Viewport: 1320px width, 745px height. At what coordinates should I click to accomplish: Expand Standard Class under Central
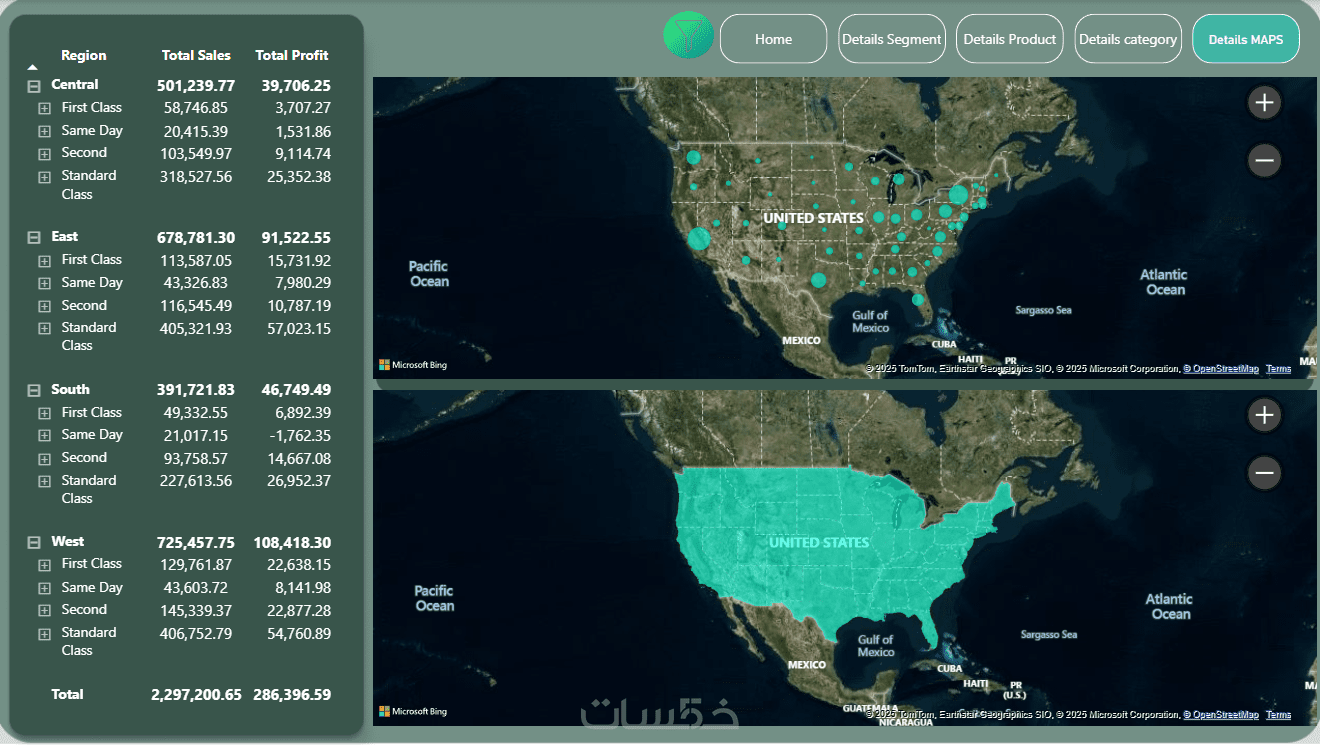click(44, 177)
